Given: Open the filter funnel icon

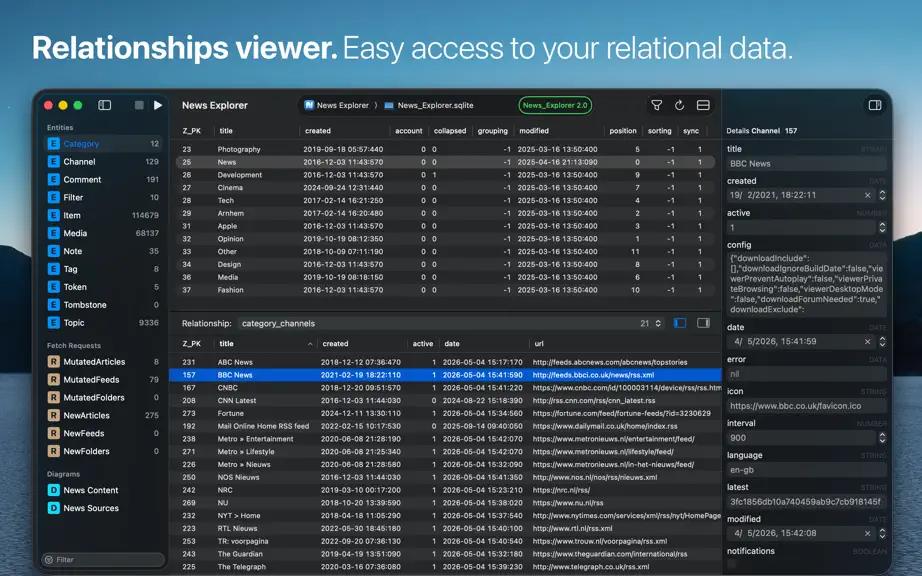Looking at the screenshot, I should point(656,105).
